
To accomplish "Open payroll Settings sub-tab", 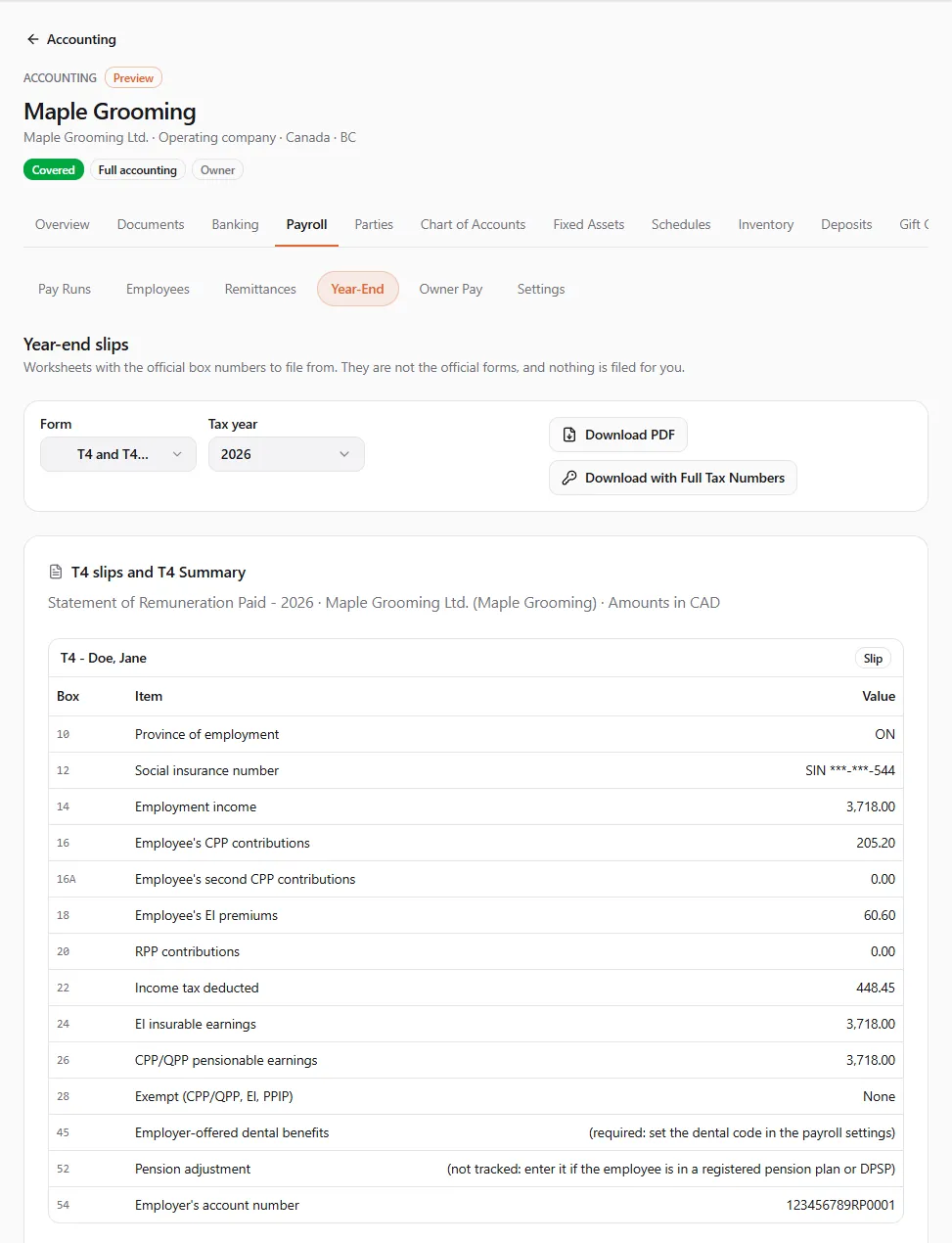I will (x=541, y=289).
